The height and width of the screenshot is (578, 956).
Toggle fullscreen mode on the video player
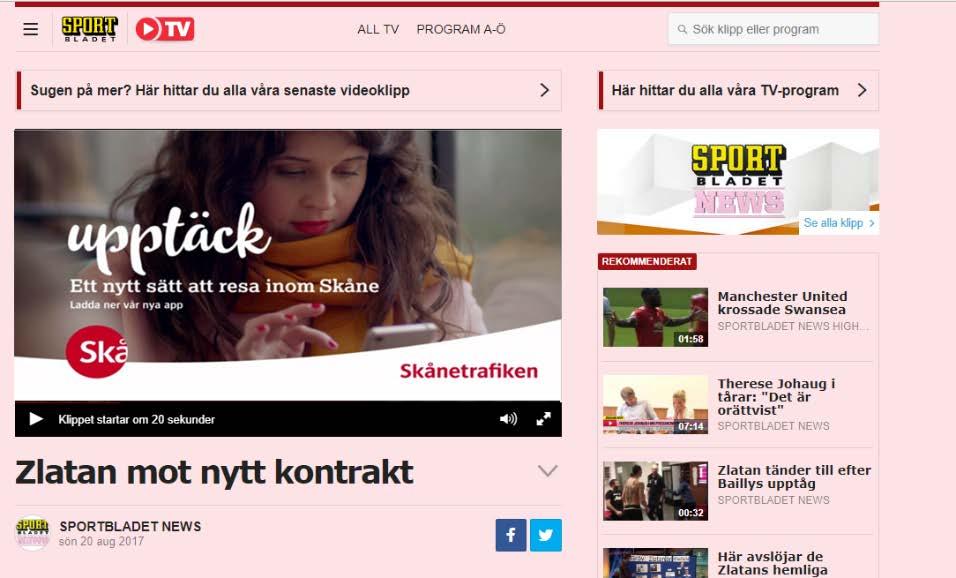(x=543, y=419)
